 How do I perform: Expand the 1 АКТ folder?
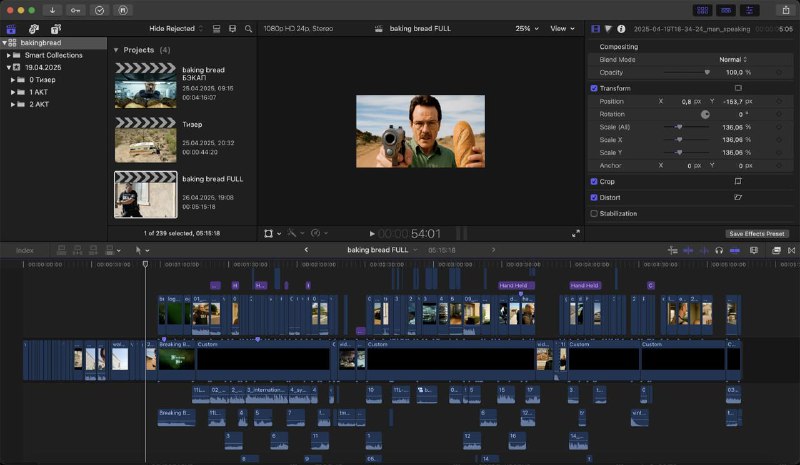(x=13, y=92)
